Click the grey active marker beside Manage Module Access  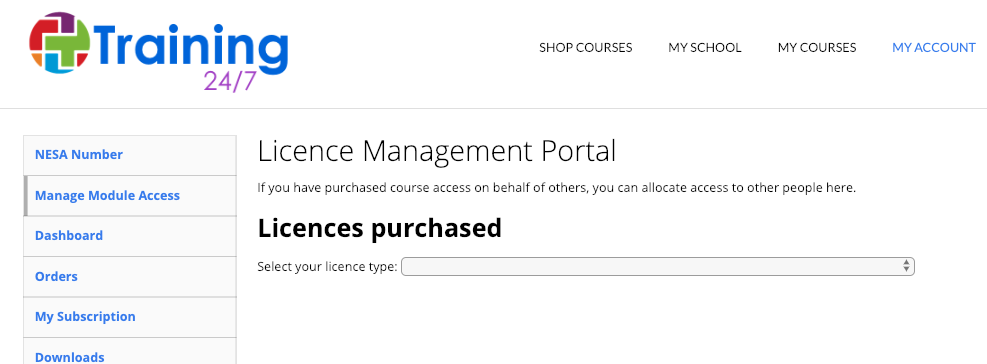coord(25,196)
